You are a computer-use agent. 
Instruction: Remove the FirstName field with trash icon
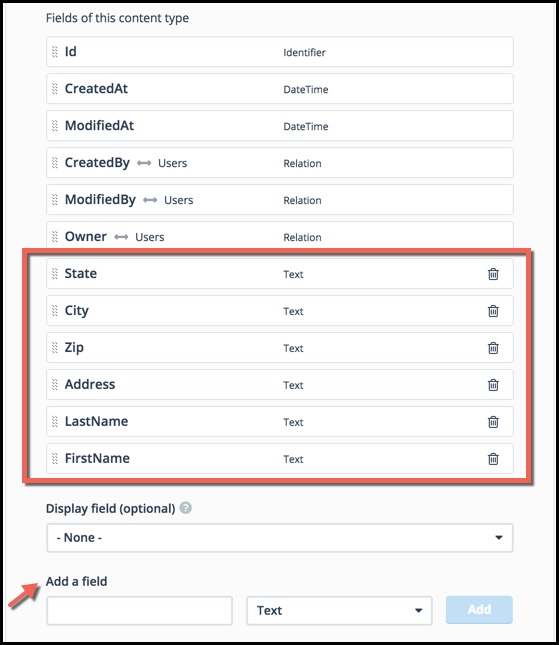click(493, 459)
